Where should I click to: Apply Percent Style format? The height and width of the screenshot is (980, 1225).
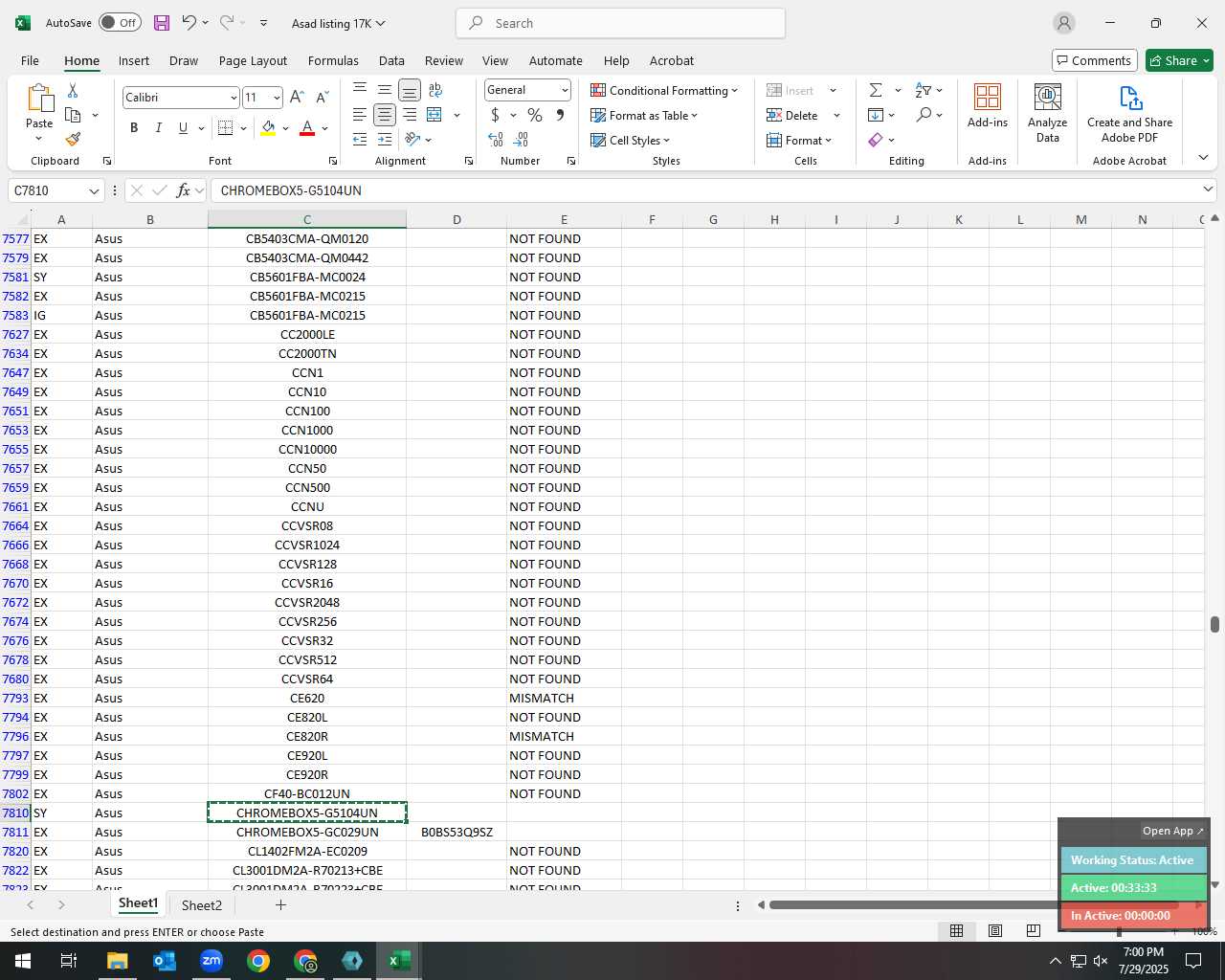(x=535, y=115)
